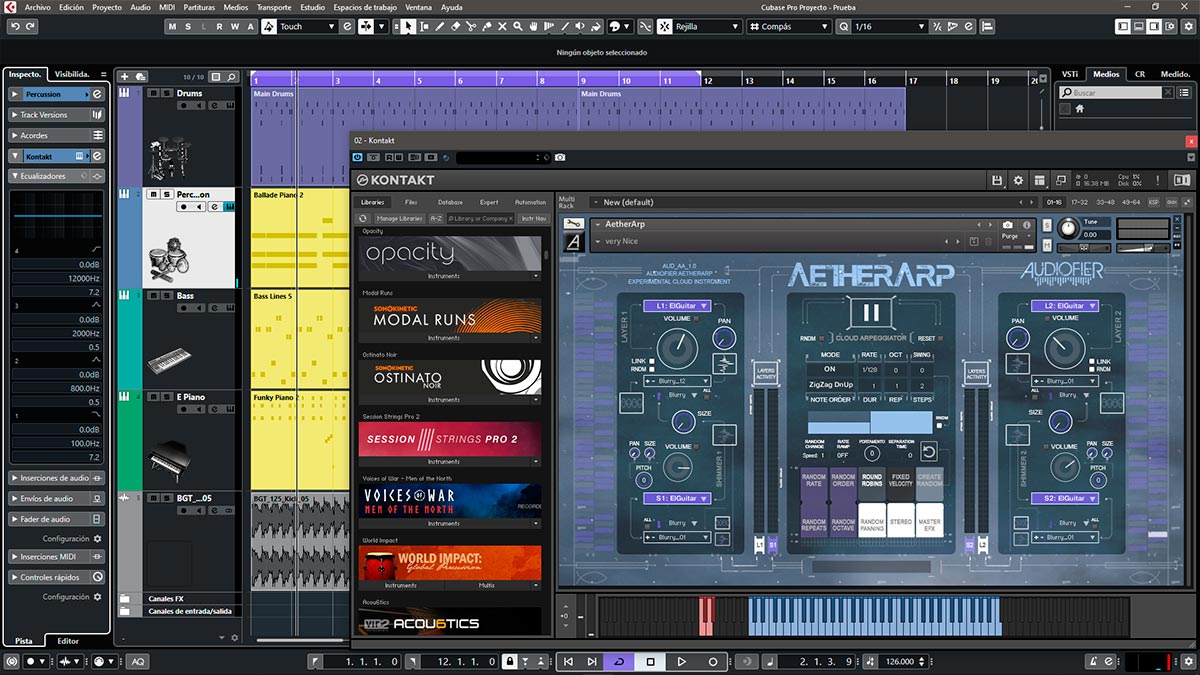Open the S1: ElGuitar shimmer dropdown

point(677,497)
